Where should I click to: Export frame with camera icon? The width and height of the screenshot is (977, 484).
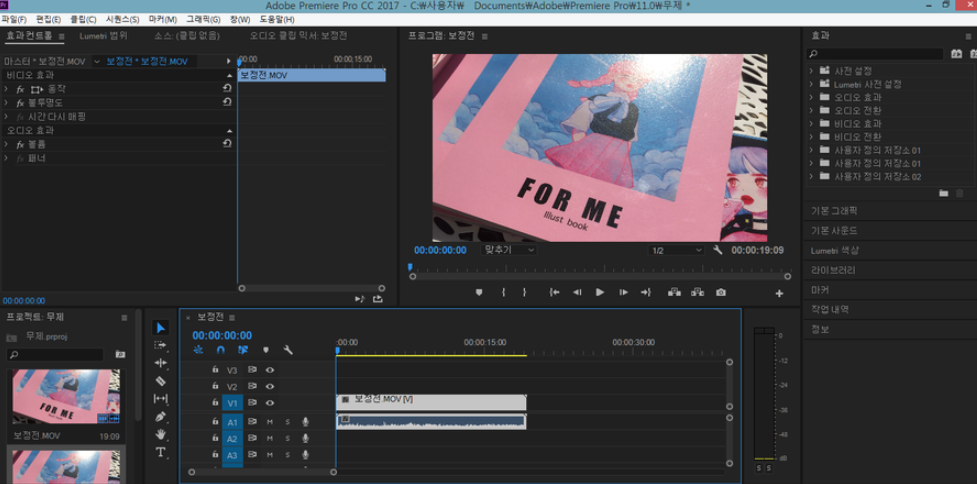721,292
